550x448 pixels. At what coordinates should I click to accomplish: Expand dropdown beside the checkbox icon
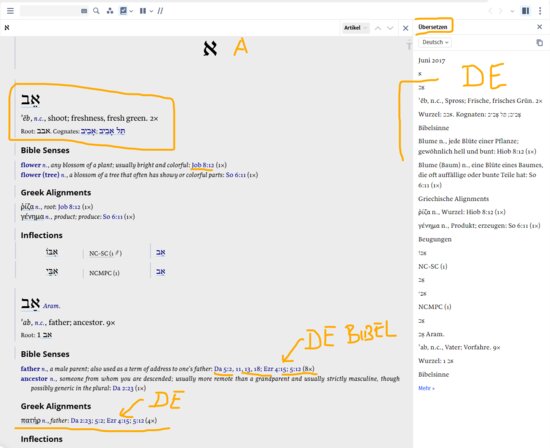(131, 11)
